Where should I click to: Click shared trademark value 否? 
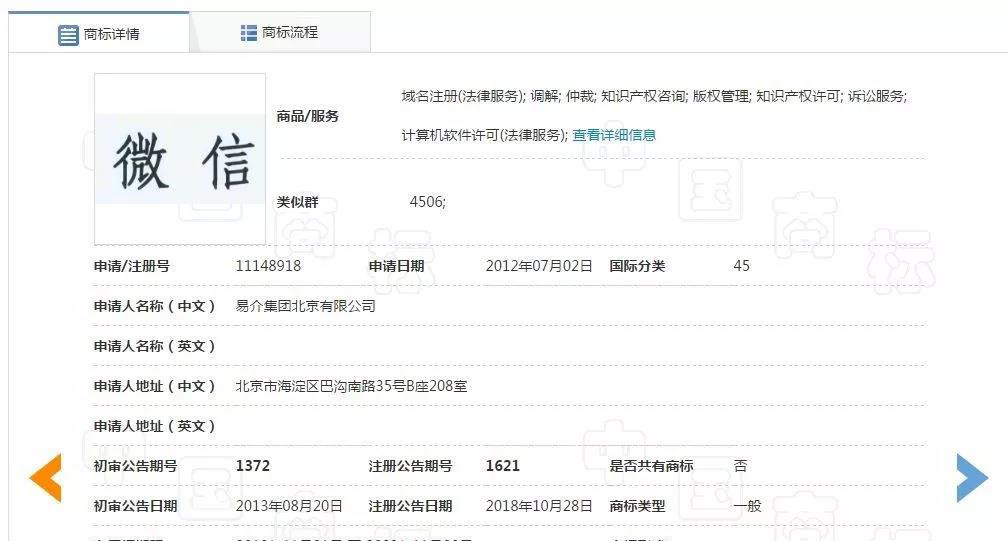[741, 466]
